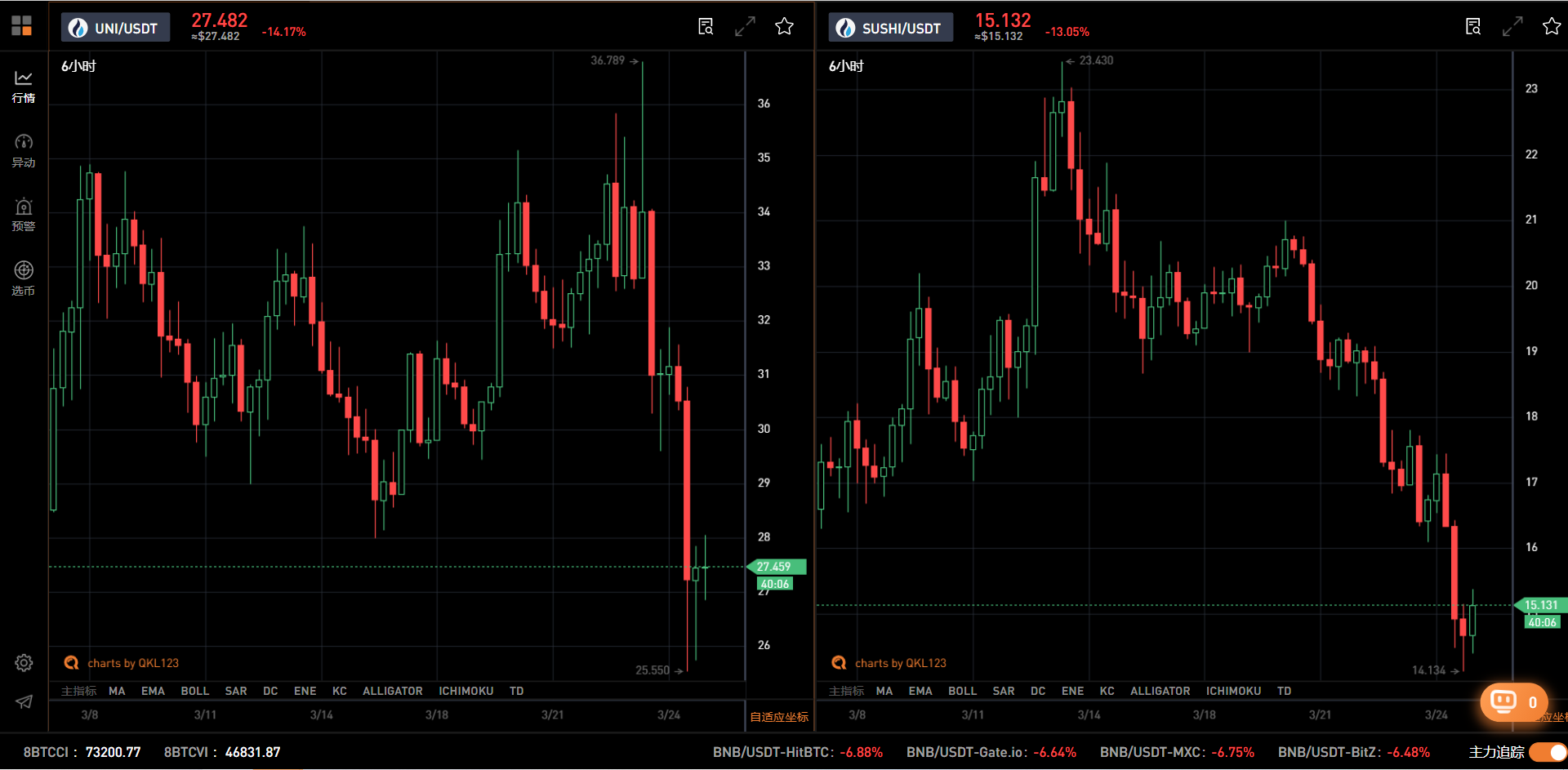This screenshot has height=770, width=1568.
Task: Click the charts by QKL123 link on the UNI chart
Action: coord(132,663)
